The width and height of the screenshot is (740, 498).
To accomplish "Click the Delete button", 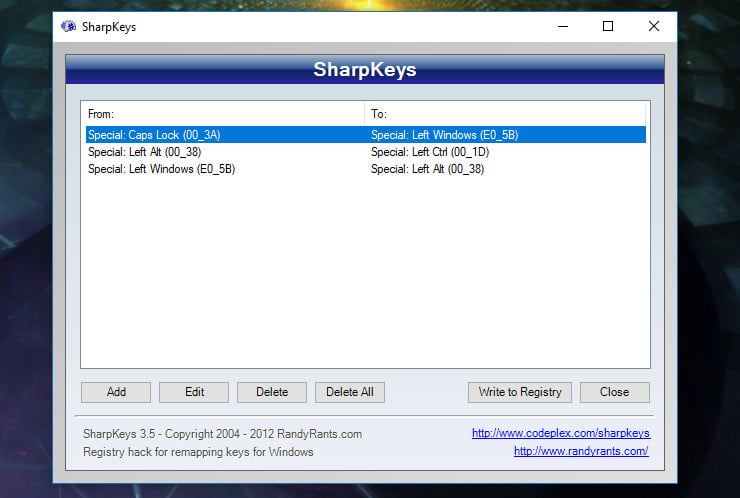I will [272, 392].
